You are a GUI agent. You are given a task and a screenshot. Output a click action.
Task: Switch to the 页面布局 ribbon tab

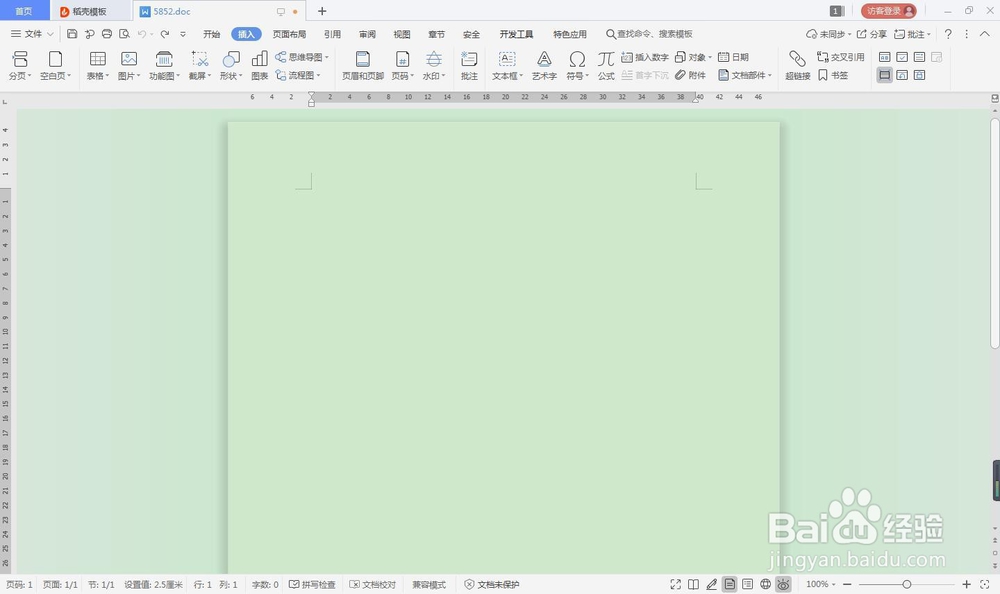[x=289, y=33]
